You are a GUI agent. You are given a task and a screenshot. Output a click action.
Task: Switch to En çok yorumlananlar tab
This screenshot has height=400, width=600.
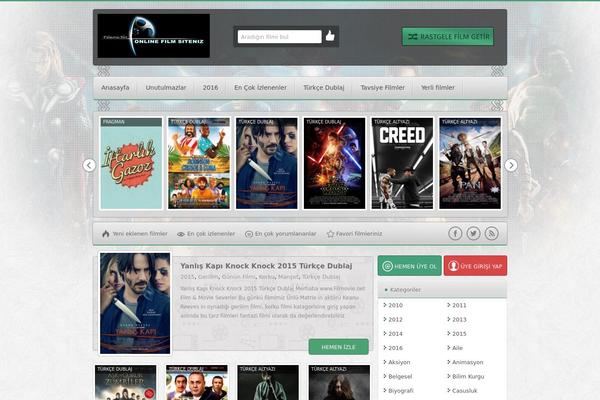click(x=281, y=234)
